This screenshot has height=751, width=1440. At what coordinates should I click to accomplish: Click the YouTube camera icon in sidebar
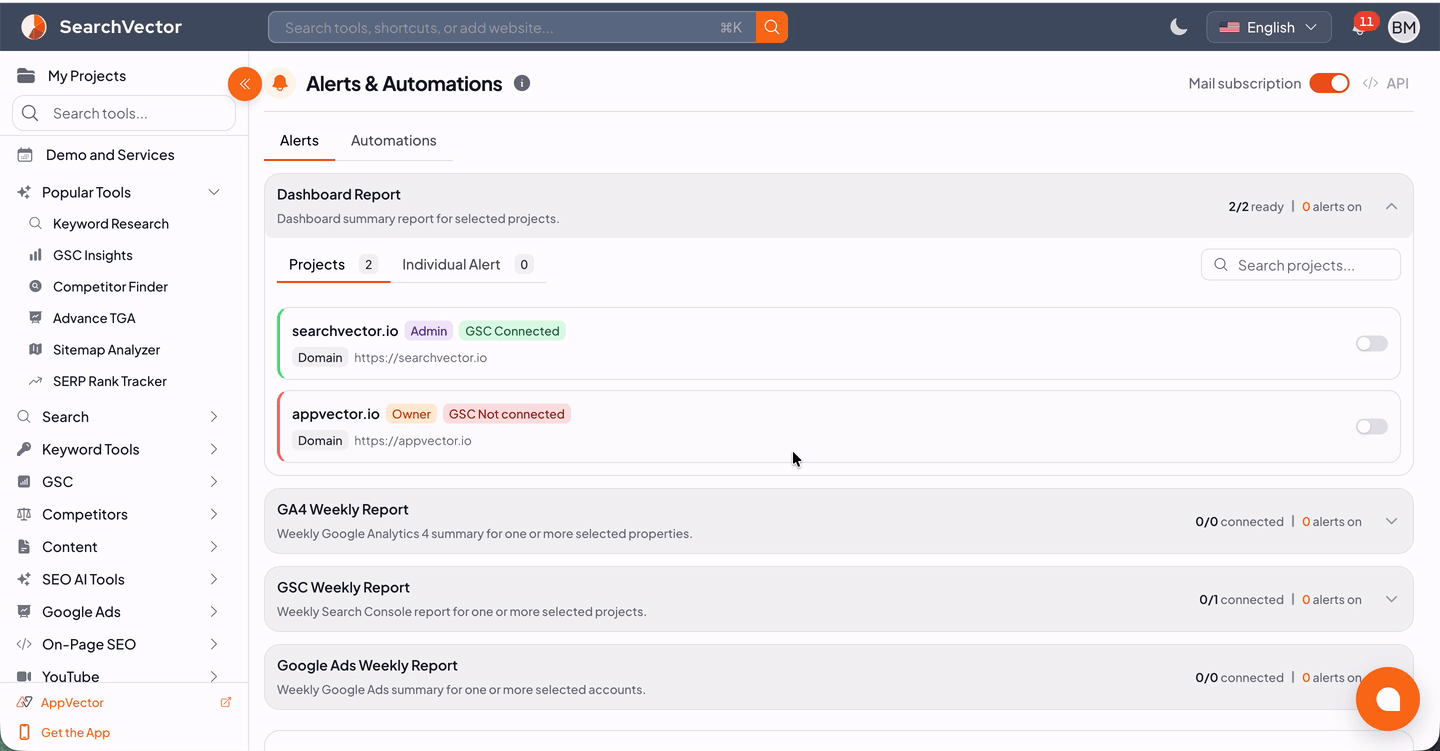tap(24, 677)
